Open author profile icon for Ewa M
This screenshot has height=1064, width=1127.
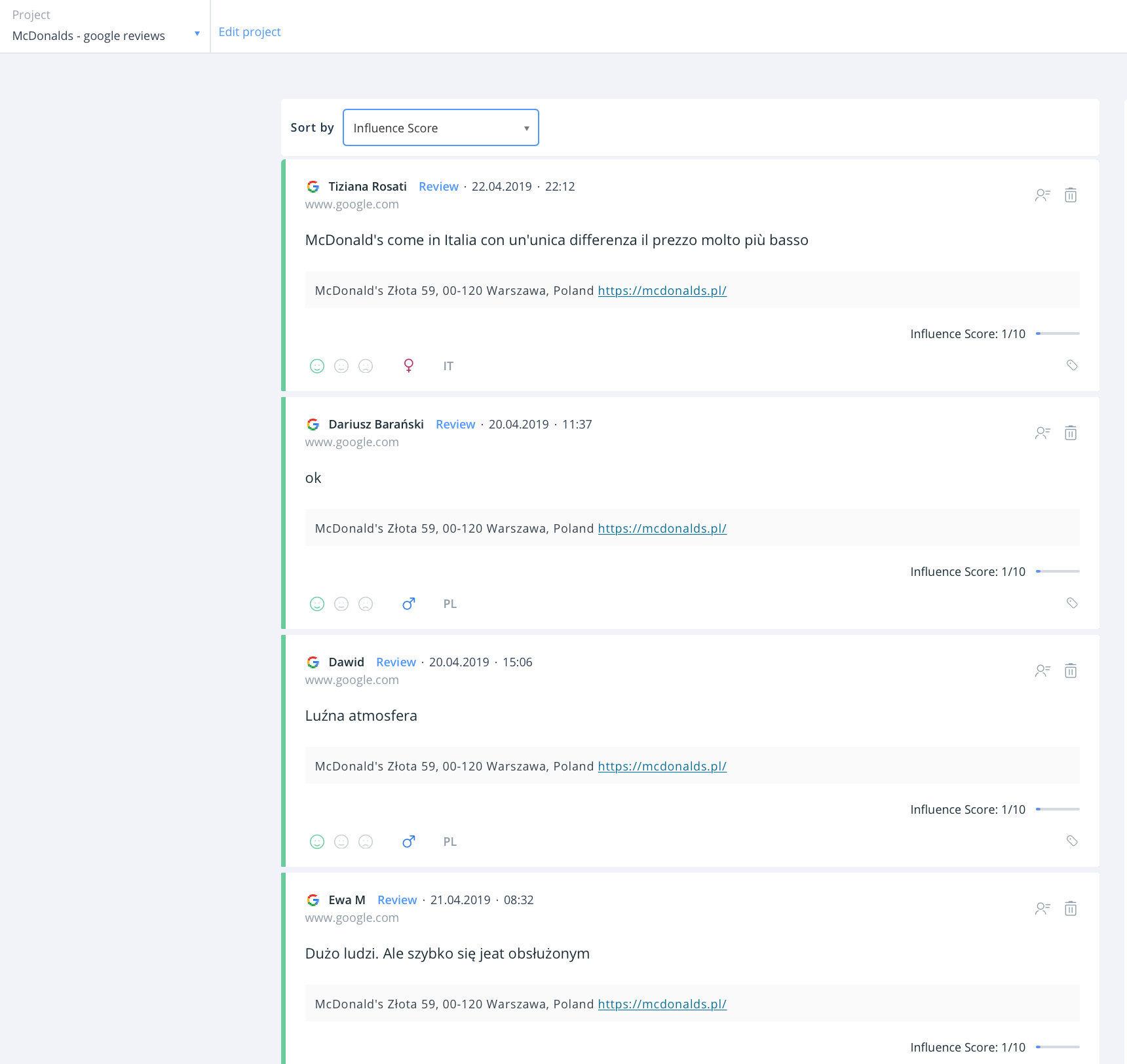[1042, 909]
